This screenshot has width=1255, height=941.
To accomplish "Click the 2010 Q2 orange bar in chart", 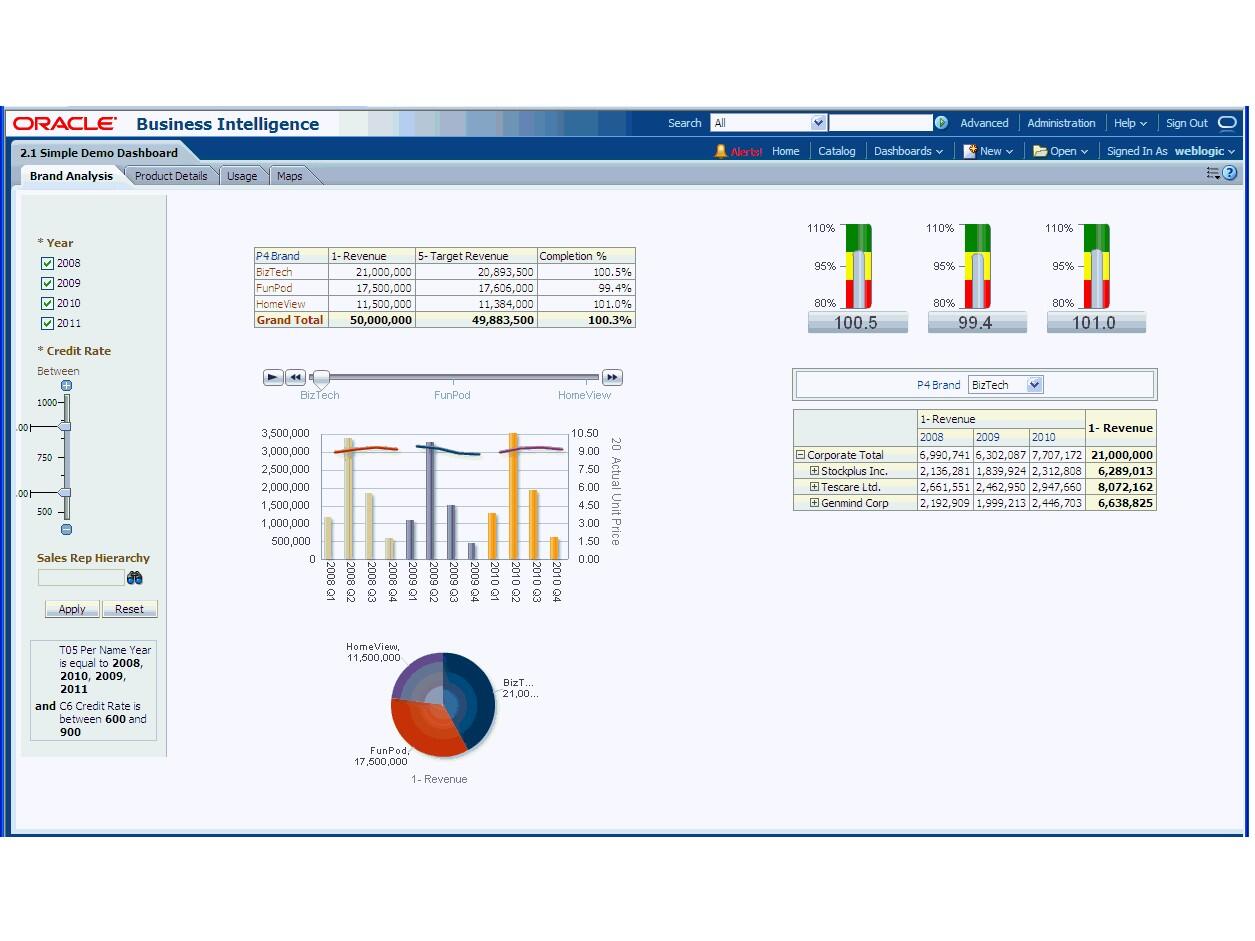I will tap(514, 496).
